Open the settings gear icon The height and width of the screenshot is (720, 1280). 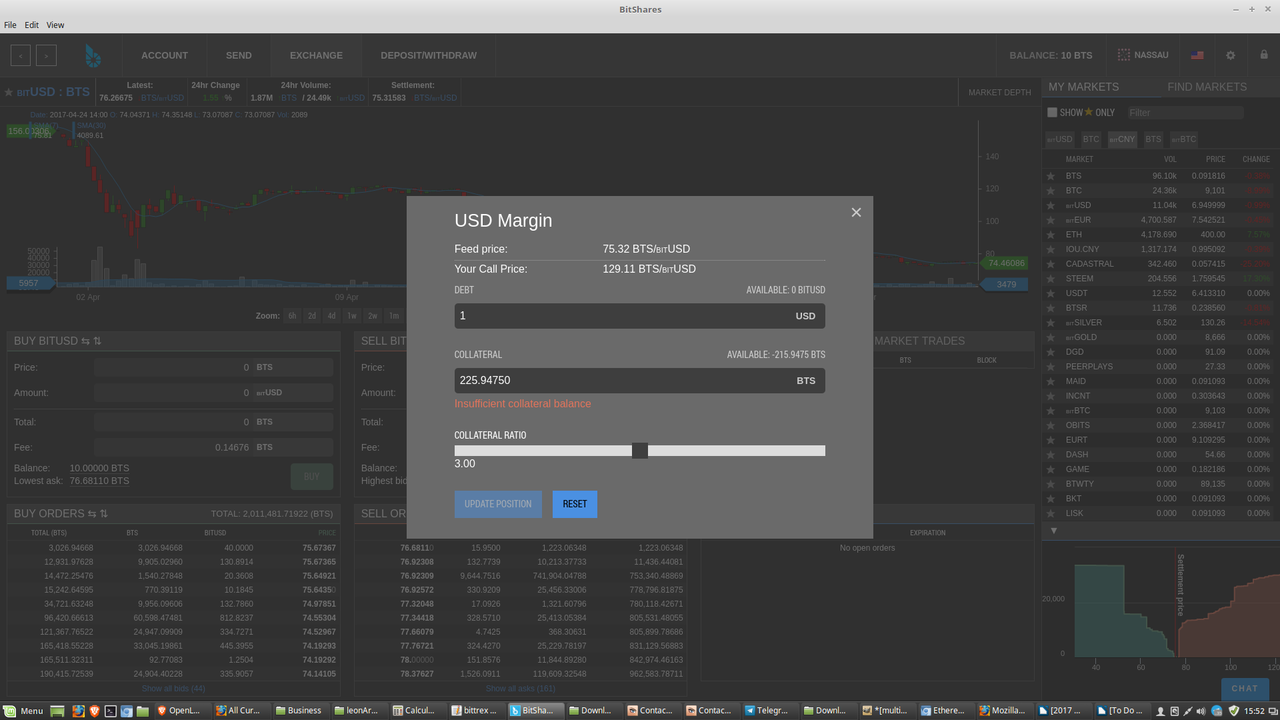tap(1231, 56)
